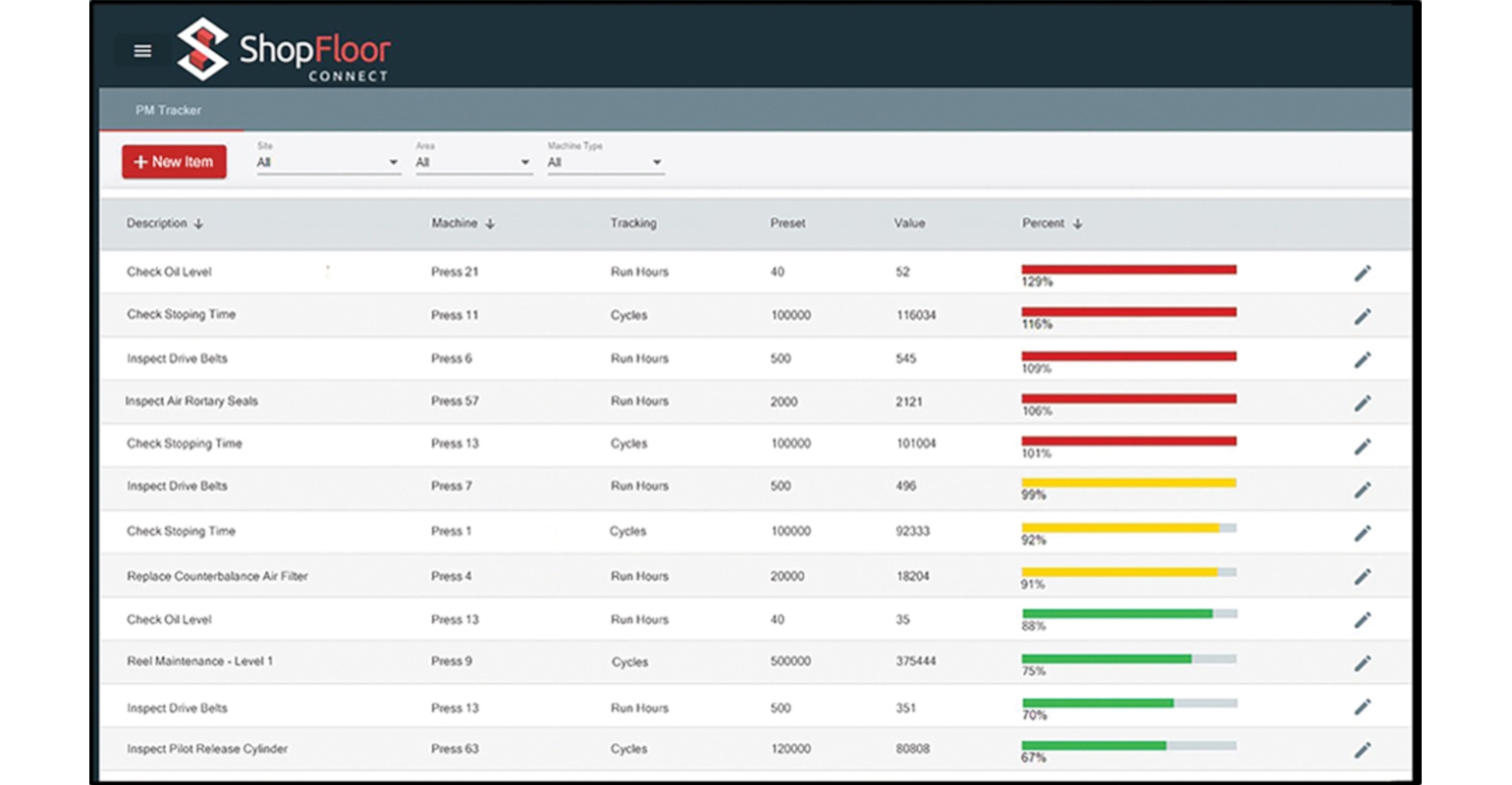Edit the Check Oil Level Press 21 row
Screen dimensions: 1512x785
click(1362, 273)
